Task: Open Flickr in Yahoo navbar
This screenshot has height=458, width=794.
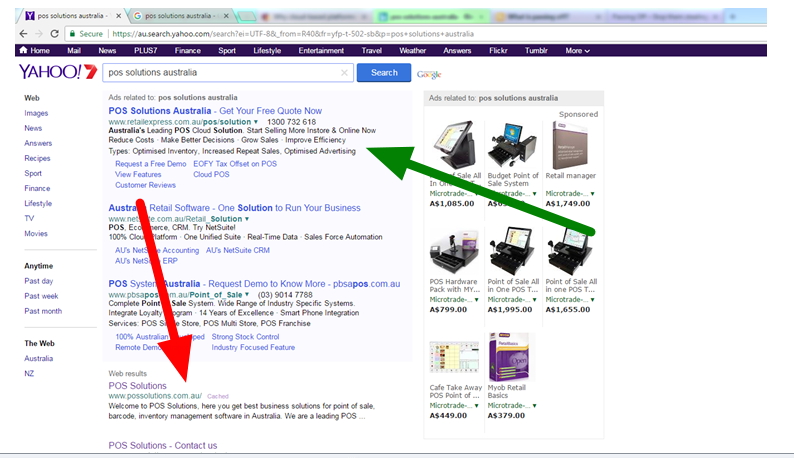Action: click(498, 51)
